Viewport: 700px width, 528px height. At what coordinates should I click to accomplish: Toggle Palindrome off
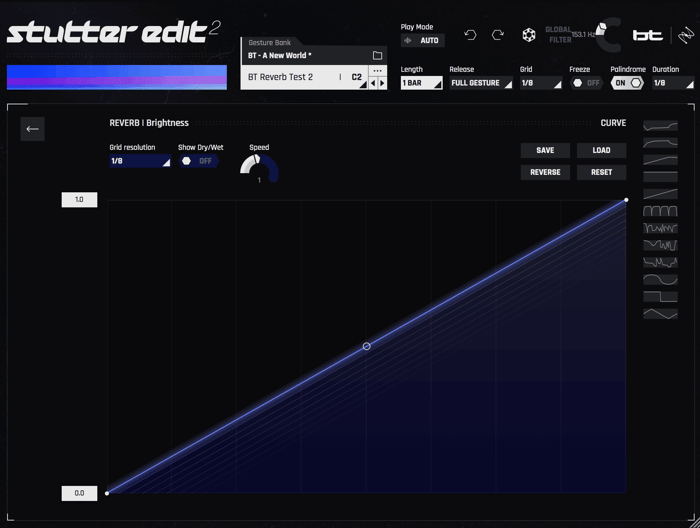click(x=627, y=83)
